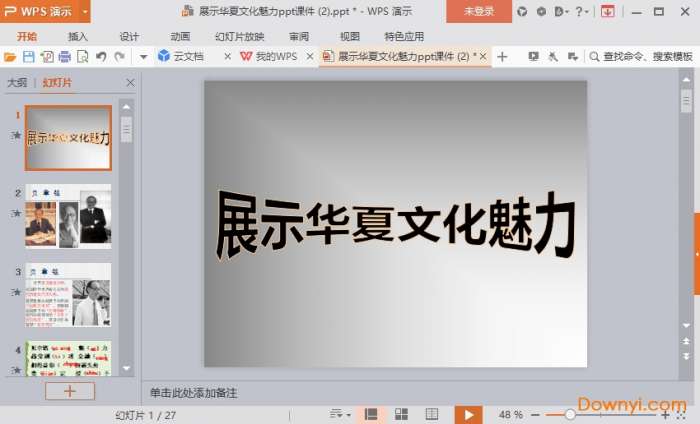Screen dimensions: 700x424
Task: Click the zoom slider handle
Action: 570,415
